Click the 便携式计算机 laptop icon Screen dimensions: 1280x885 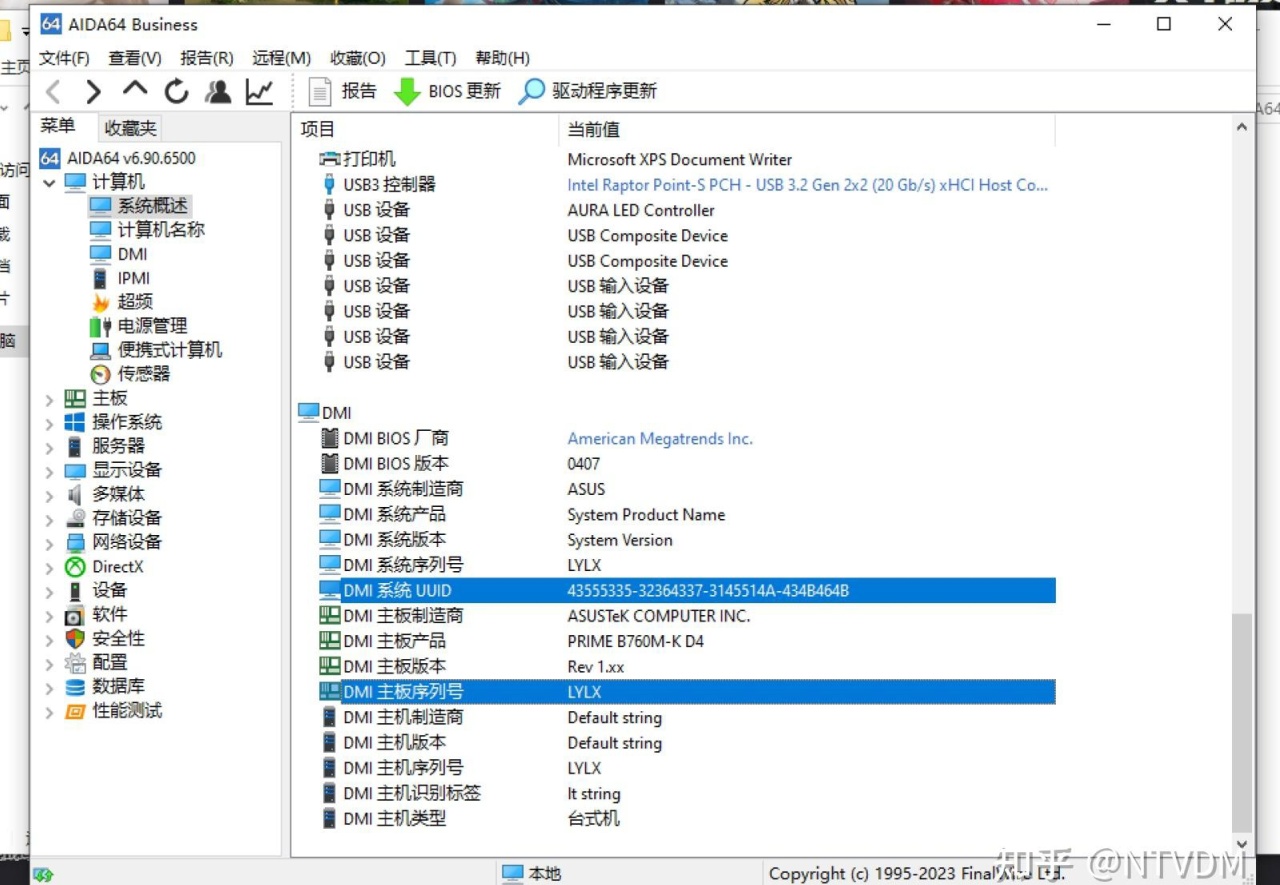click(x=100, y=351)
